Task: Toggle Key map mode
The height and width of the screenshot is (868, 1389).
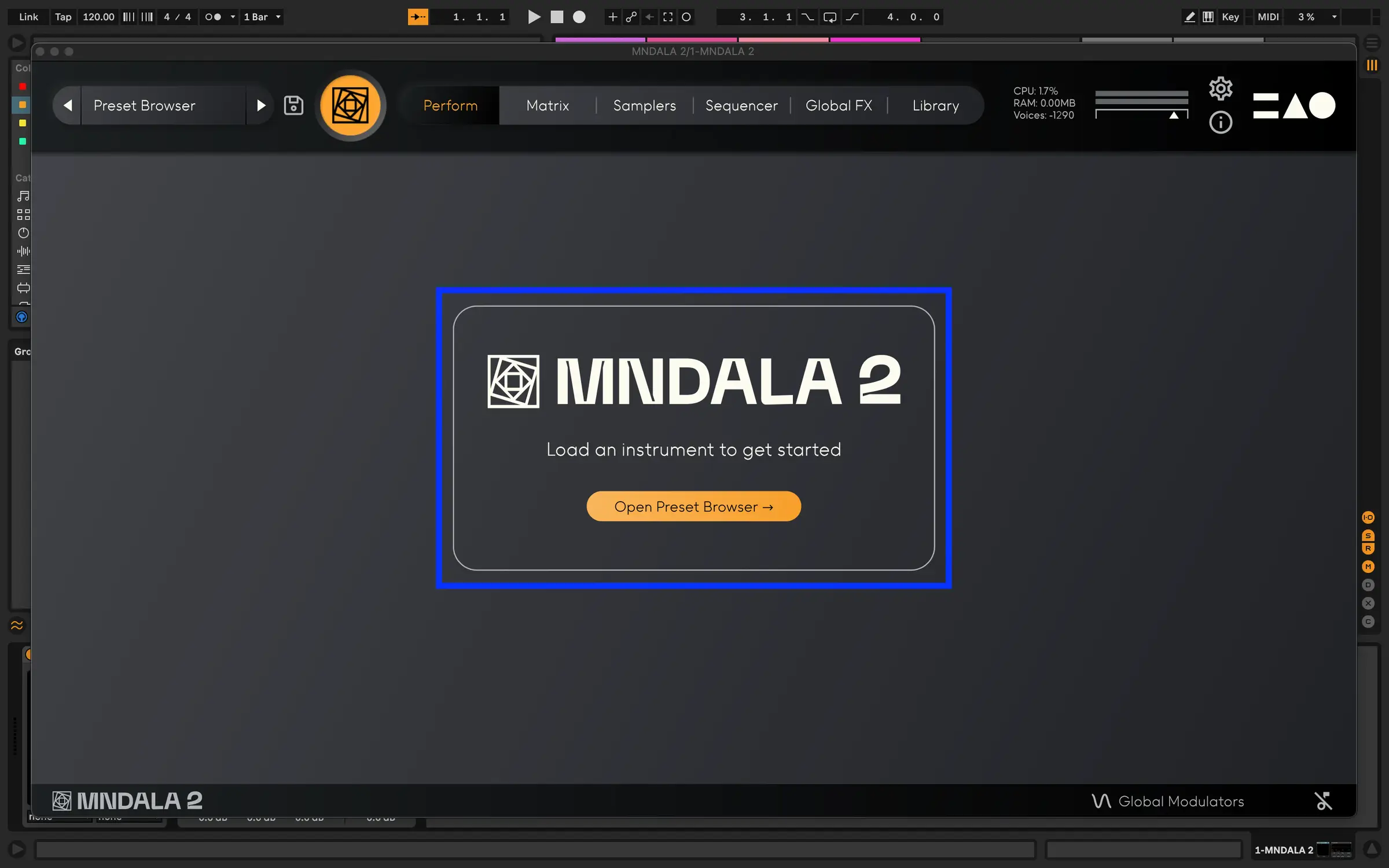Action: point(1230,17)
